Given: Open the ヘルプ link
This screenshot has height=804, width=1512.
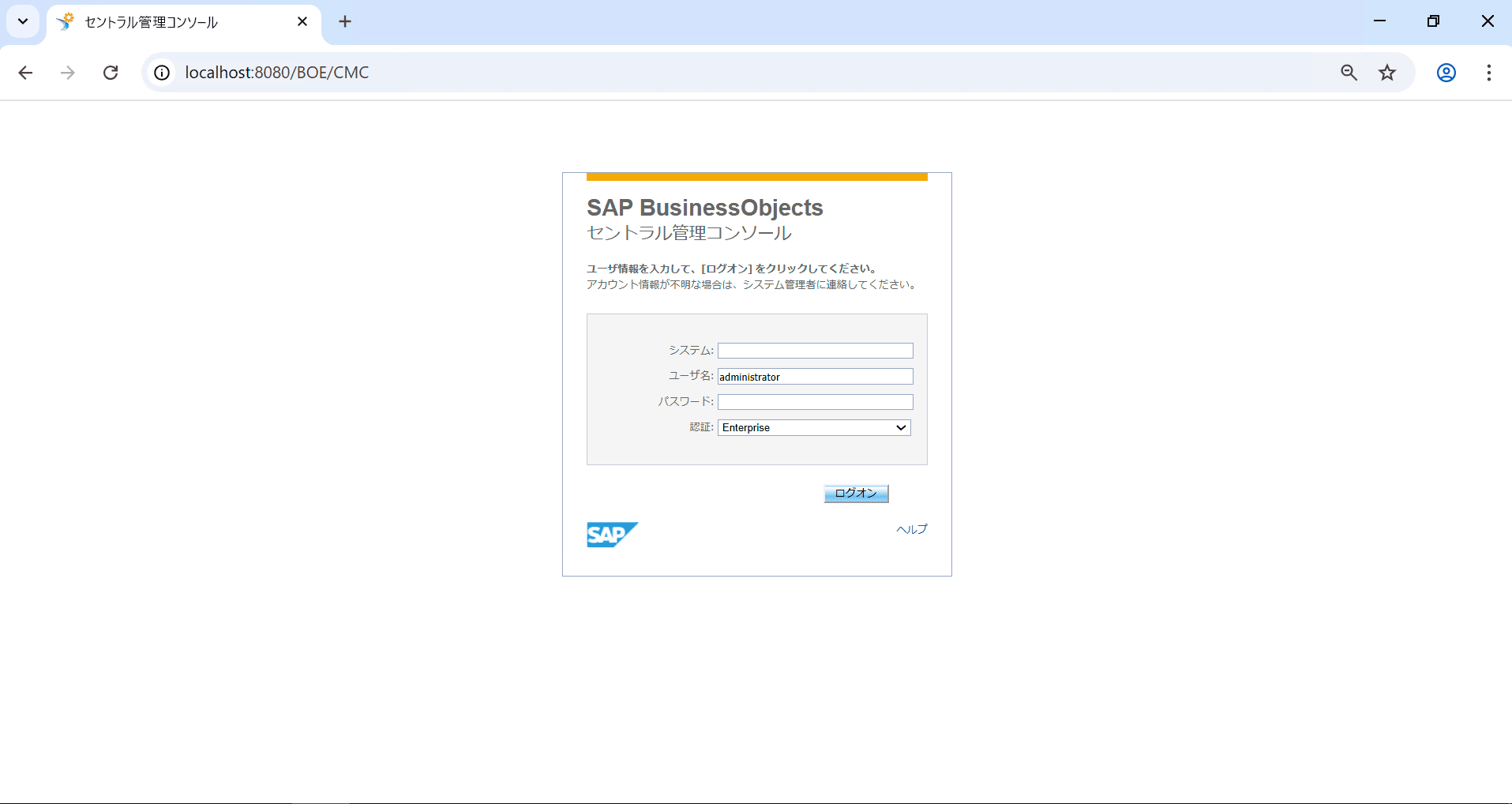Looking at the screenshot, I should [911, 529].
